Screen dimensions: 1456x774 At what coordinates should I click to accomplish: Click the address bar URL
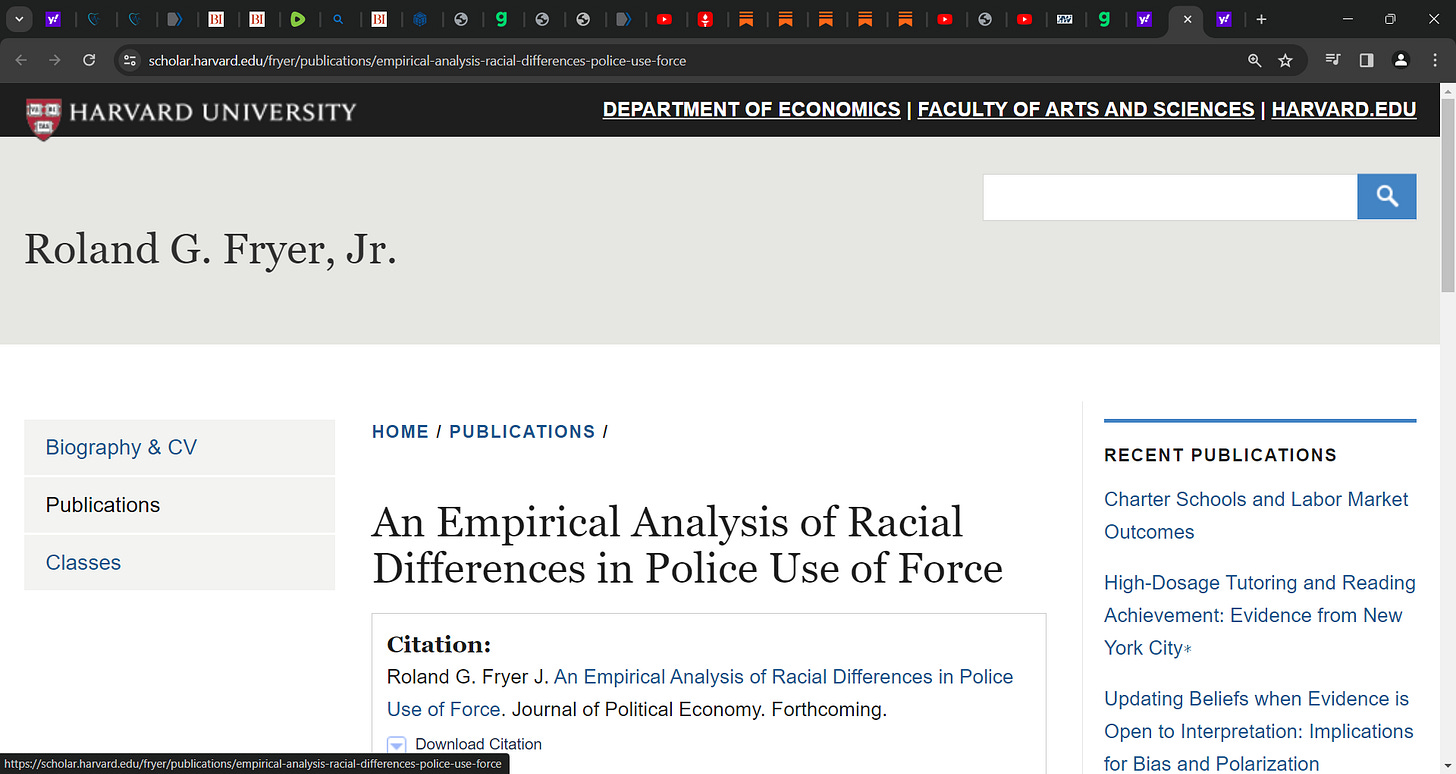pos(417,61)
